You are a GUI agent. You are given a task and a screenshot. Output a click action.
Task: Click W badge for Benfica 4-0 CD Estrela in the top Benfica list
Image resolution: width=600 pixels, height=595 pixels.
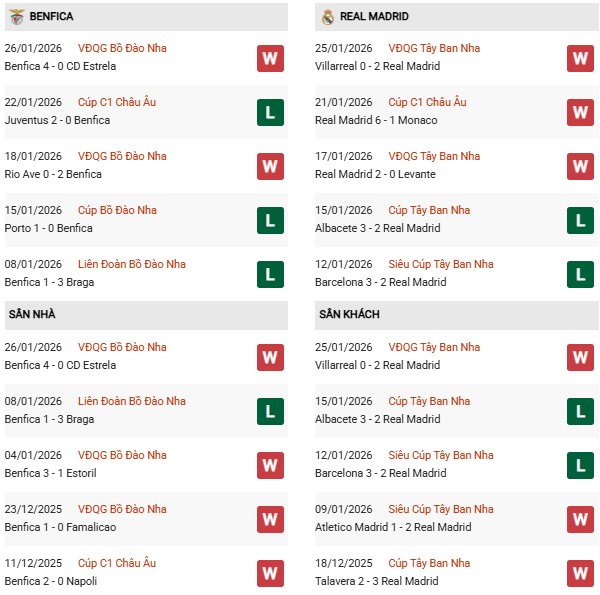[269, 58]
